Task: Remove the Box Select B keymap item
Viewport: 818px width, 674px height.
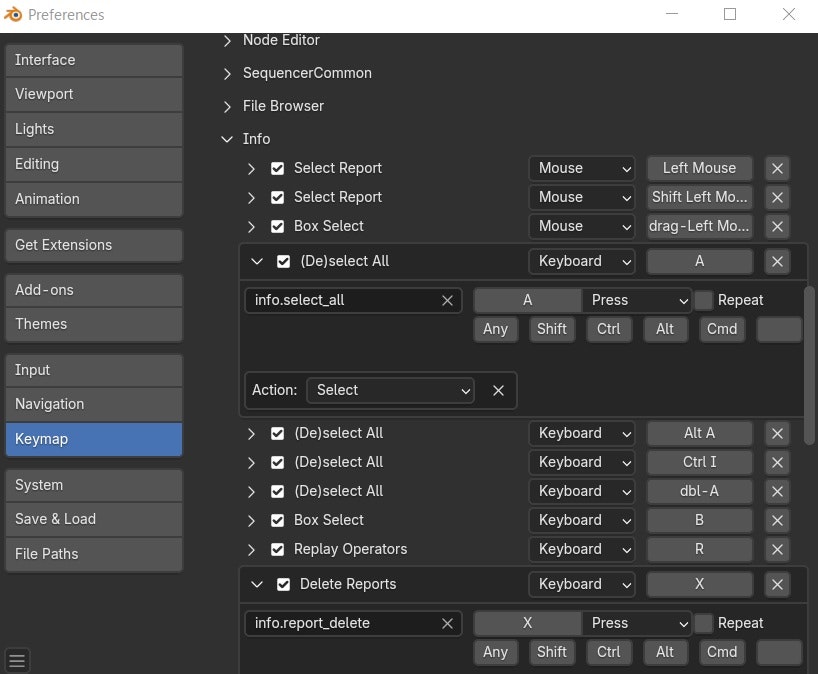Action: (777, 520)
